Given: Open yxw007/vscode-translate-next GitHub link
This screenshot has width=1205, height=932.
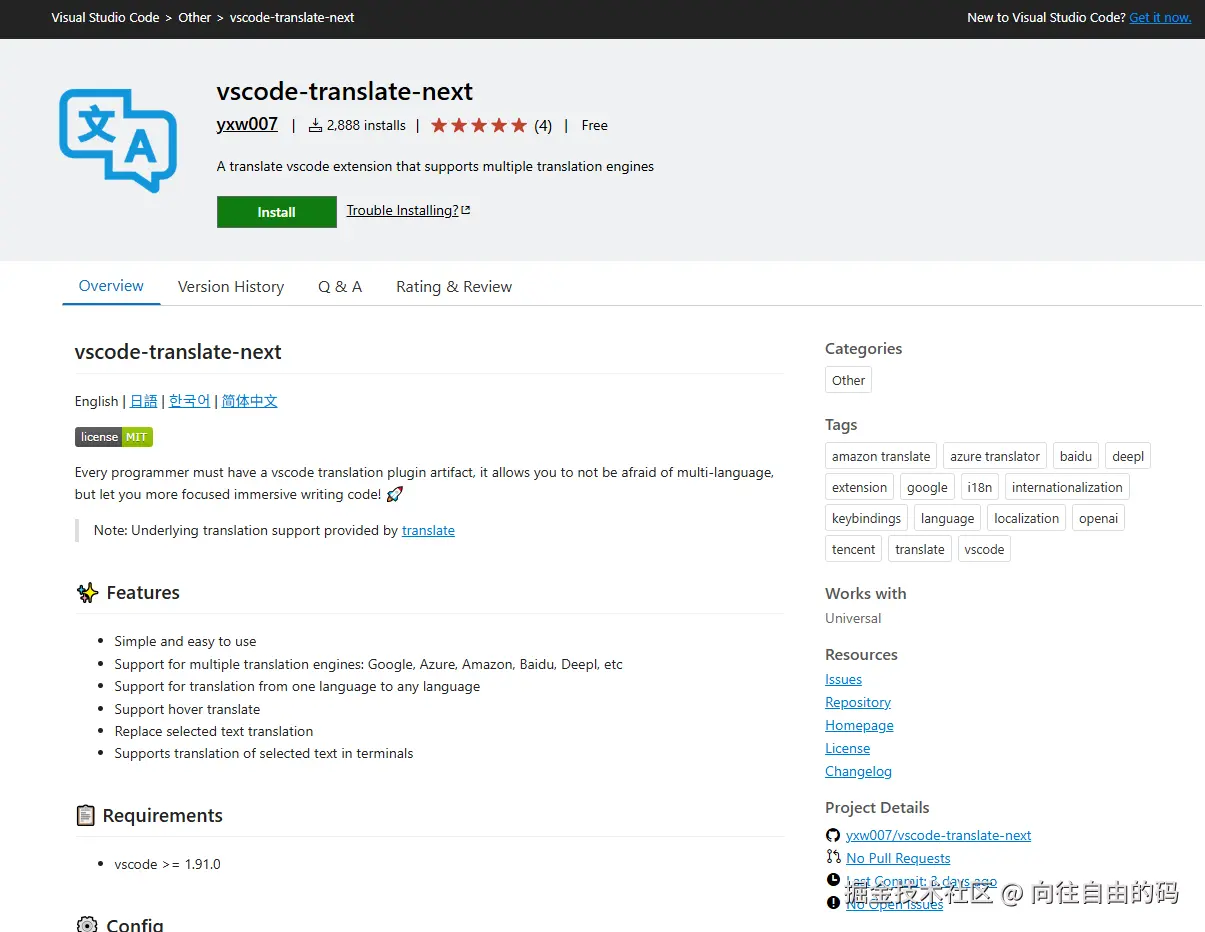Looking at the screenshot, I should pos(938,835).
